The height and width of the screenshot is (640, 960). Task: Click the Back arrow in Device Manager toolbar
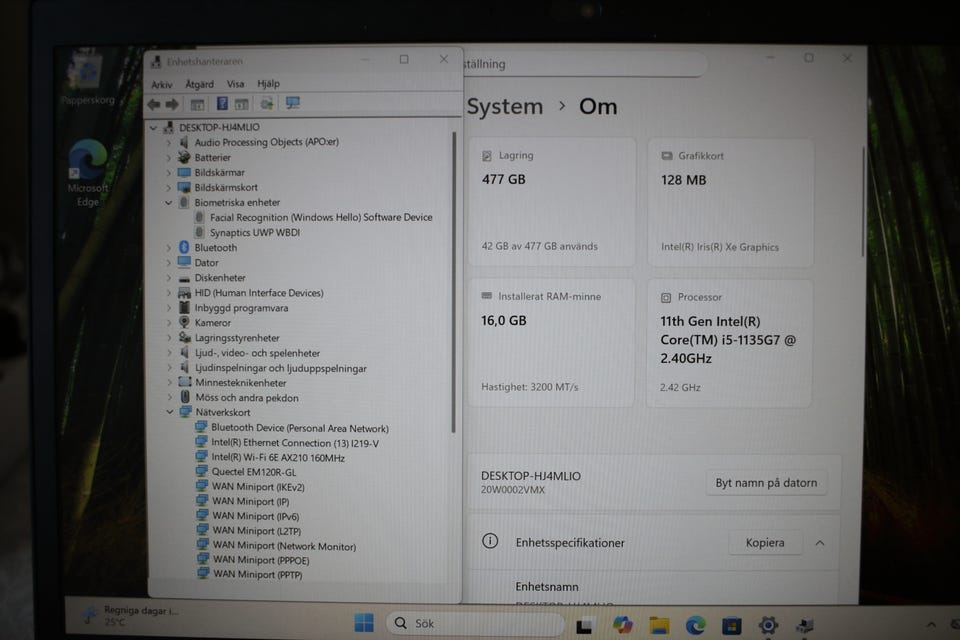pyautogui.click(x=154, y=105)
